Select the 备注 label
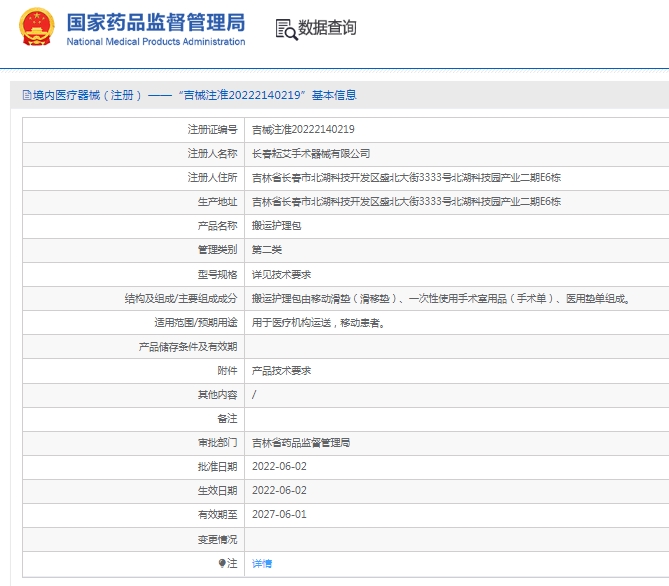The width and height of the screenshot is (669, 586). pyautogui.click(x=227, y=419)
